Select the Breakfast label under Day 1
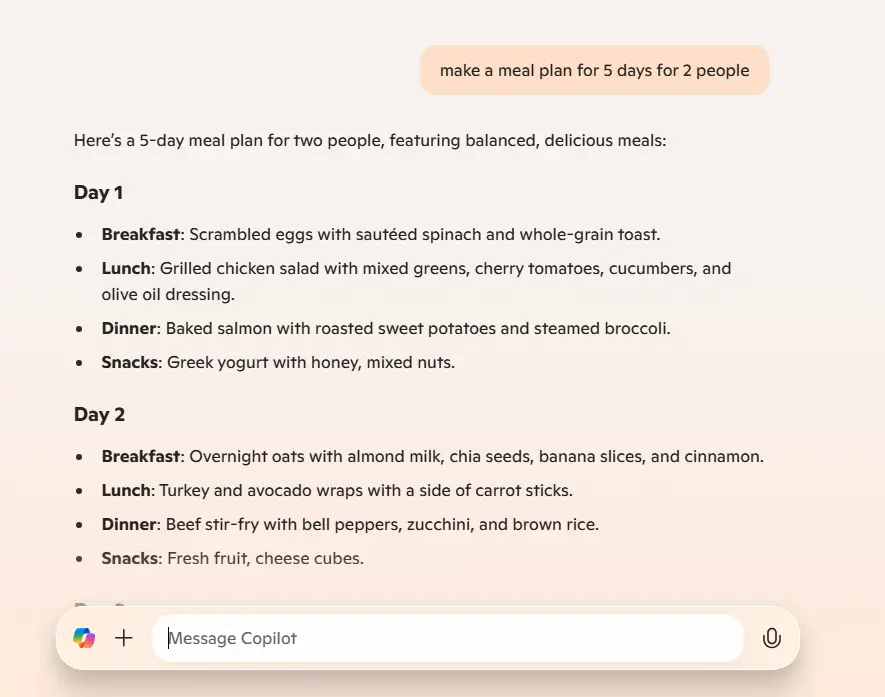Image resolution: width=885 pixels, height=697 pixels. point(141,235)
